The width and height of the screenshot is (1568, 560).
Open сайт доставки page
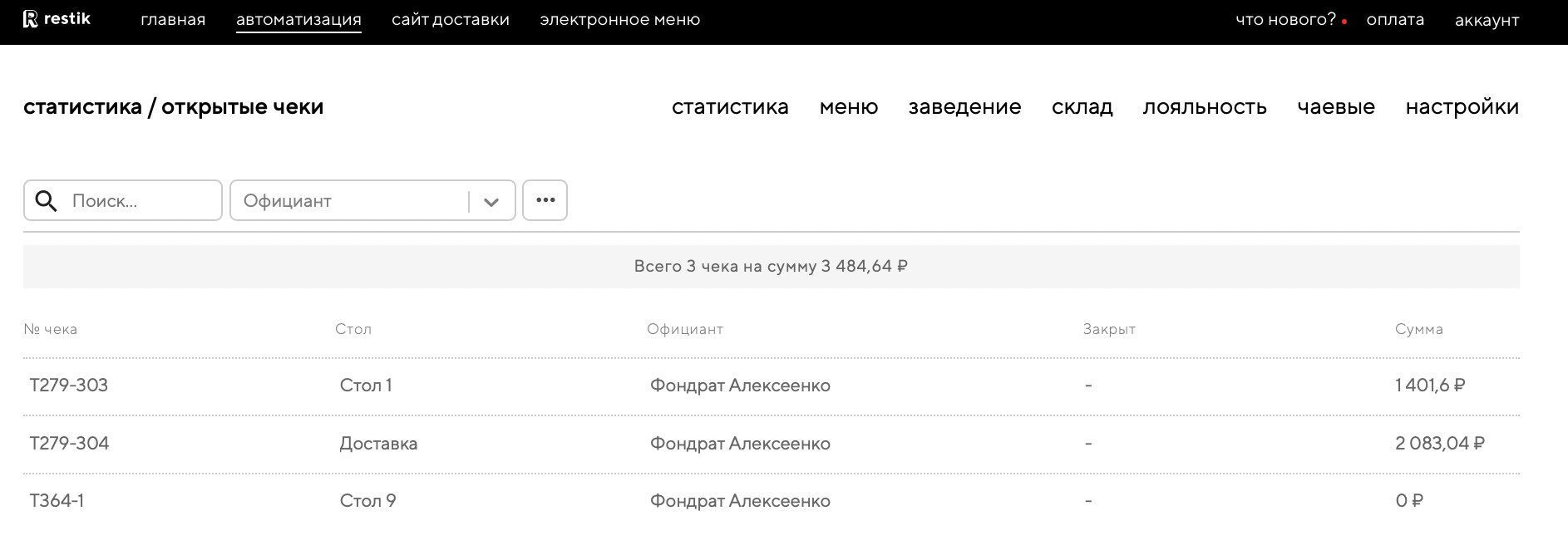point(451,20)
